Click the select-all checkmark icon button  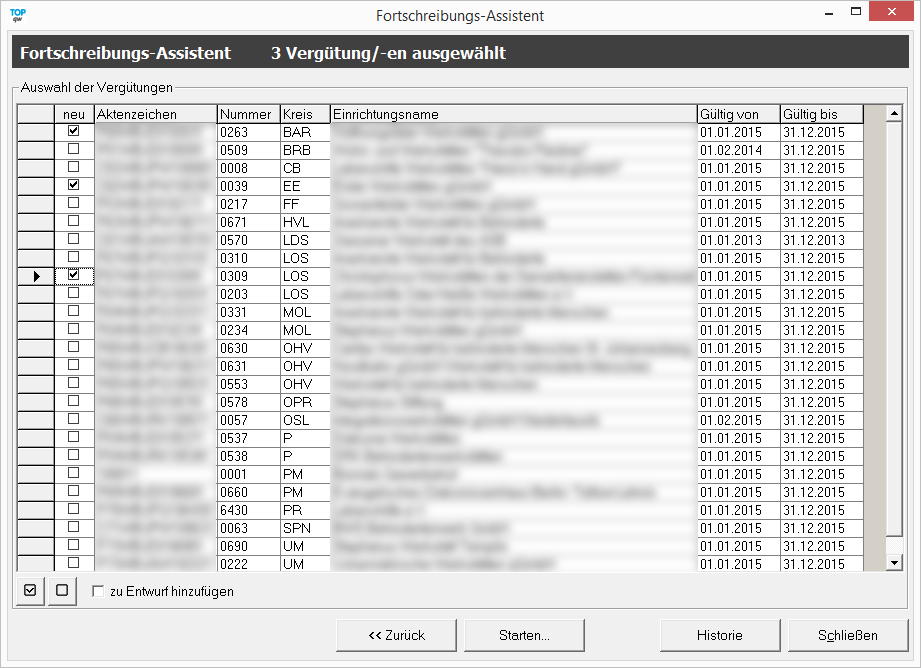coord(29,590)
